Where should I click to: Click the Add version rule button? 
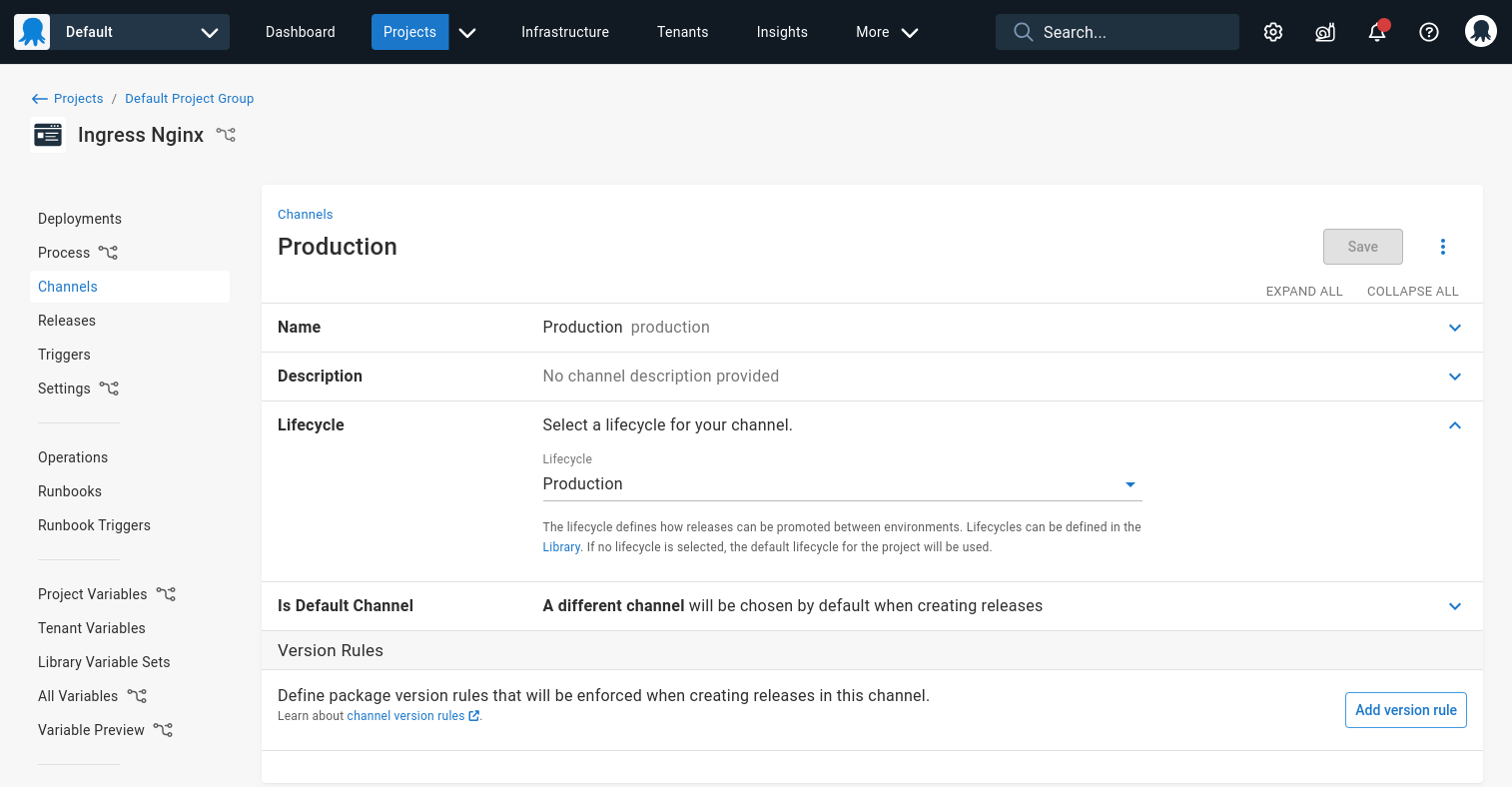[x=1405, y=710]
